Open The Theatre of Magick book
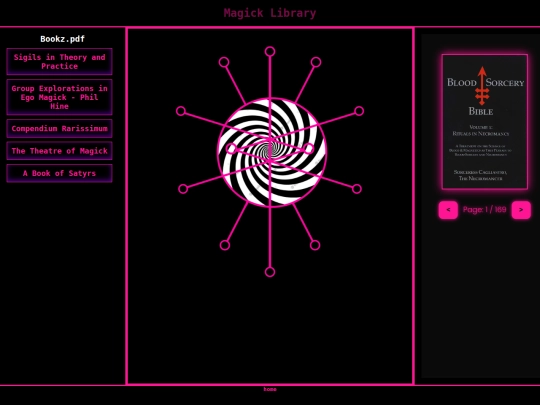The image size is (540, 405). pyautogui.click(x=59, y=151)
